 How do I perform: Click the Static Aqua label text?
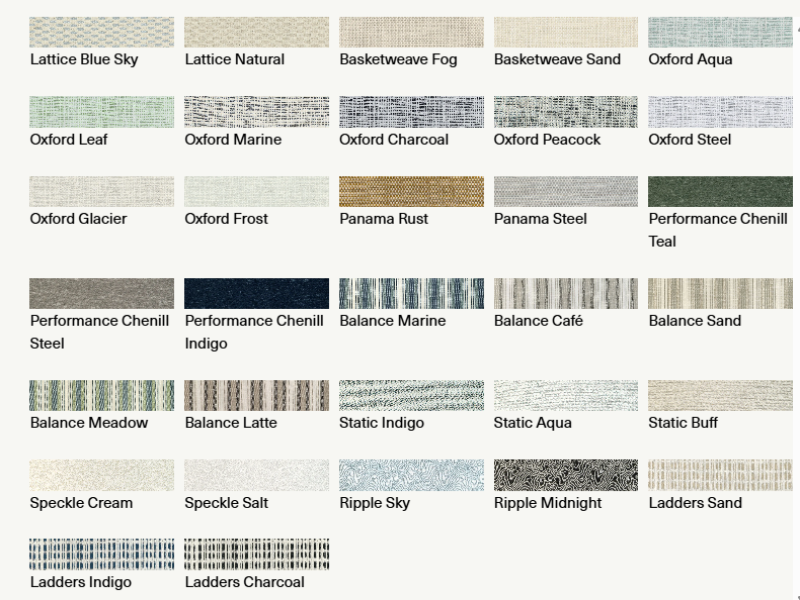[533, 423]
